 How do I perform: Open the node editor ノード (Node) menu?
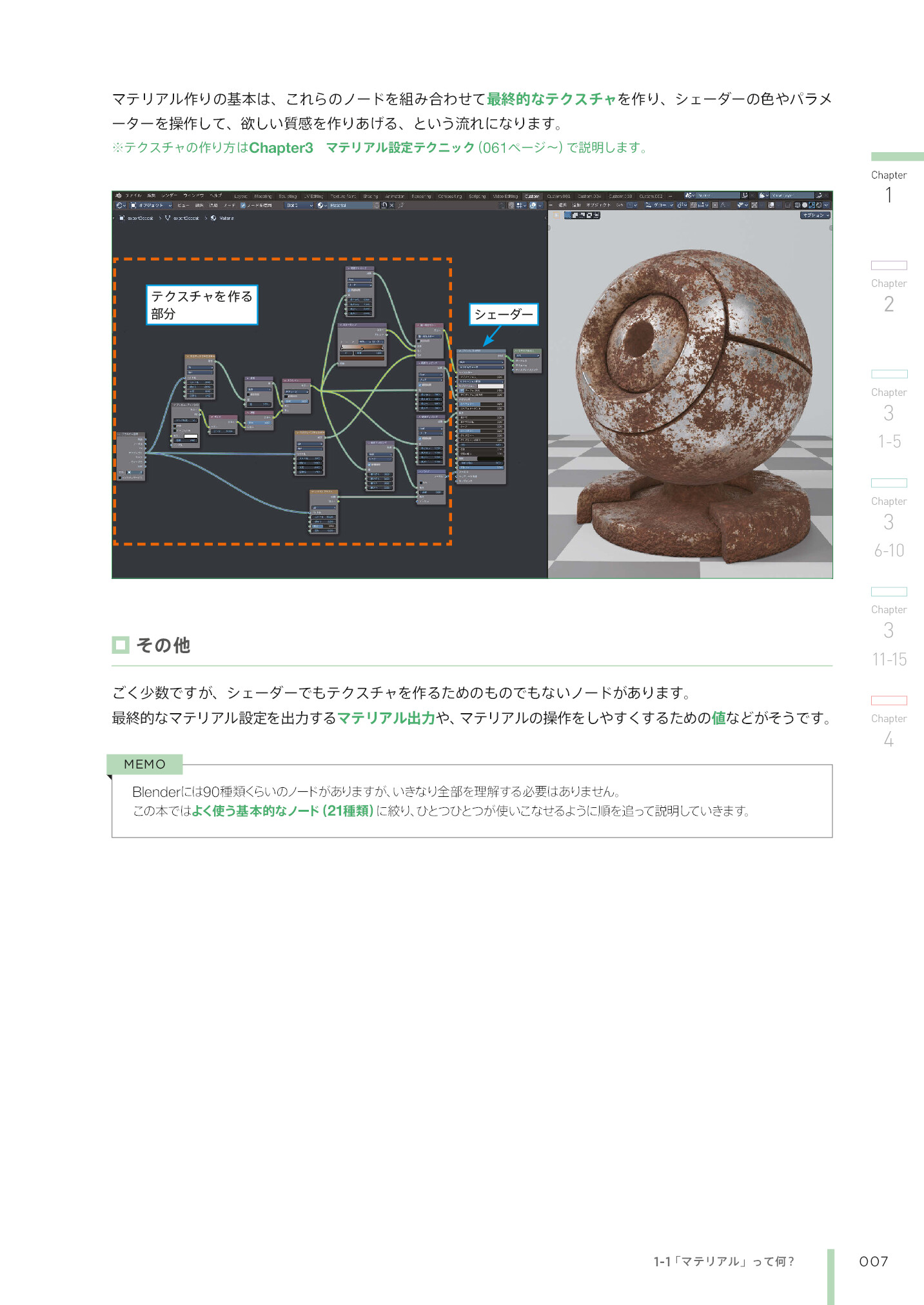click(229, 205)
